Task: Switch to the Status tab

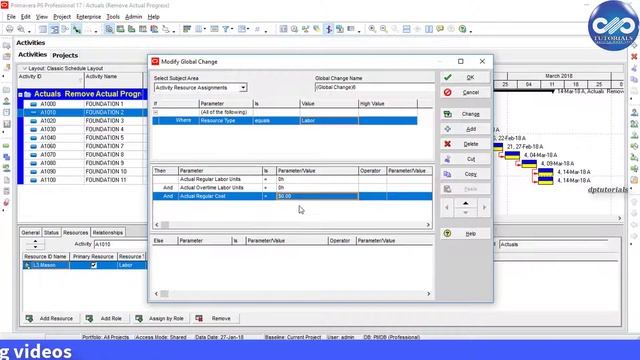Action: (x=51, y=233)
